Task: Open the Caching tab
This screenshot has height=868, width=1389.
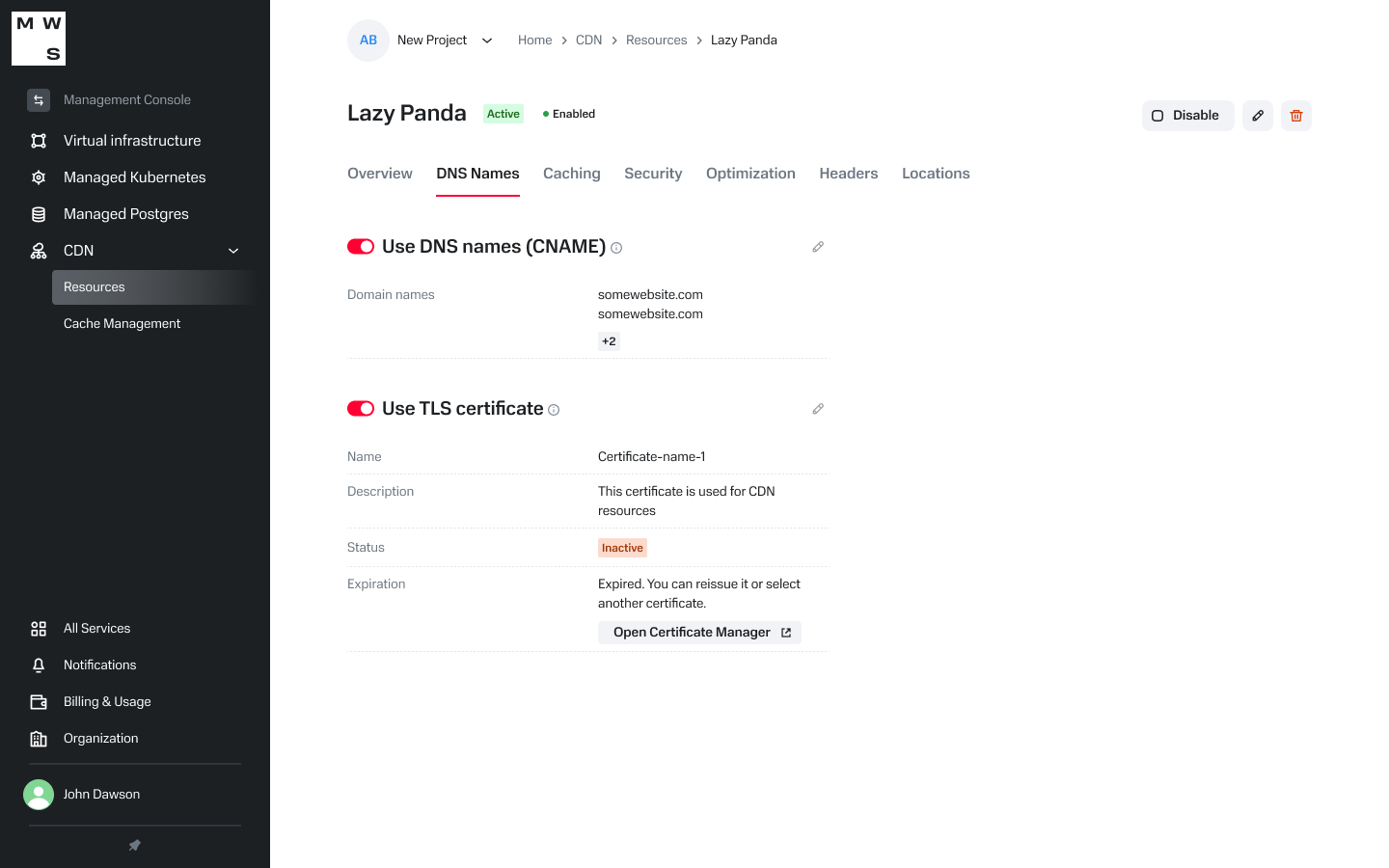Action: (572, 174)
